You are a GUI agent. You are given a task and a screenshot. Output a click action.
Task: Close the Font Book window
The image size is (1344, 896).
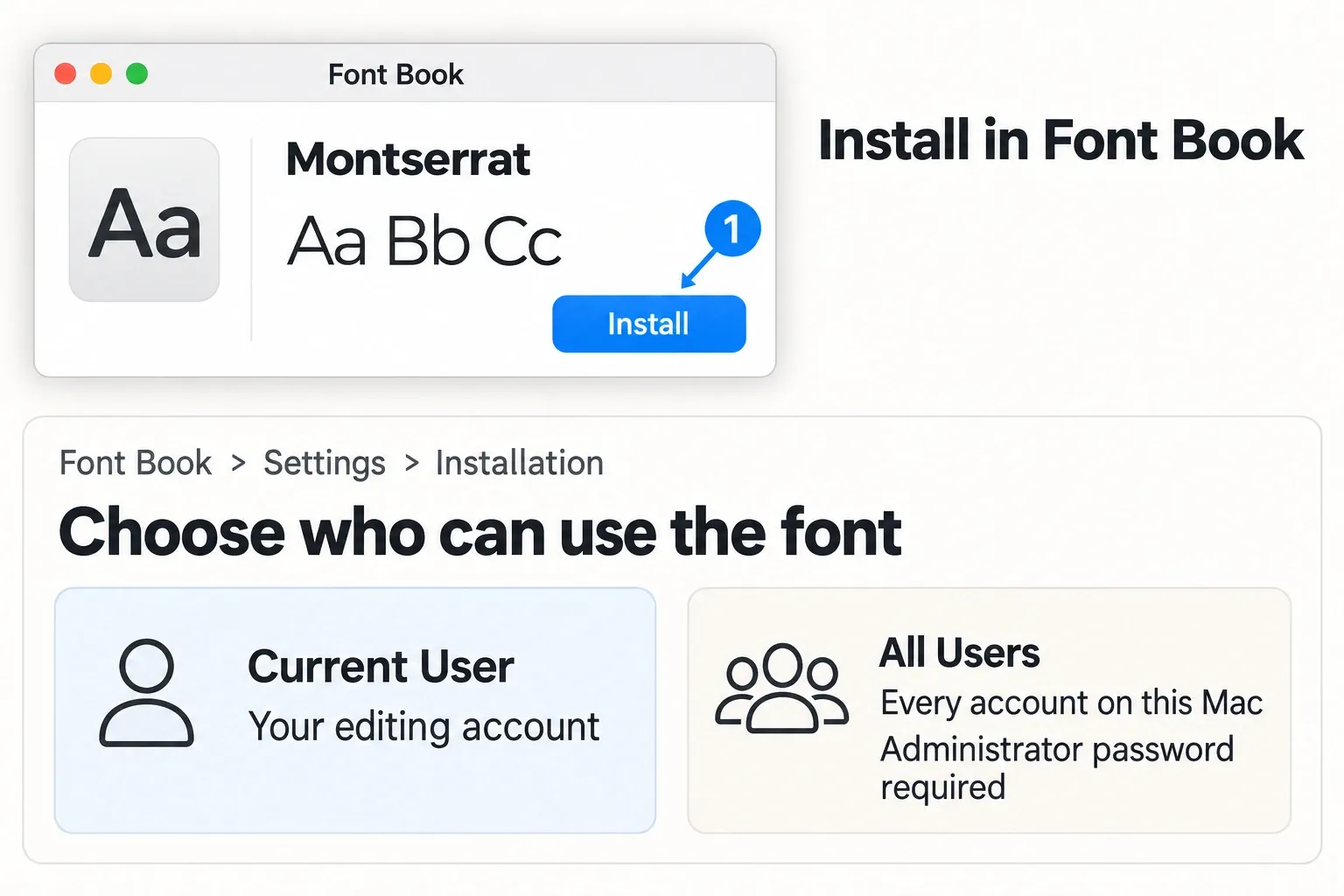(66, 74)
